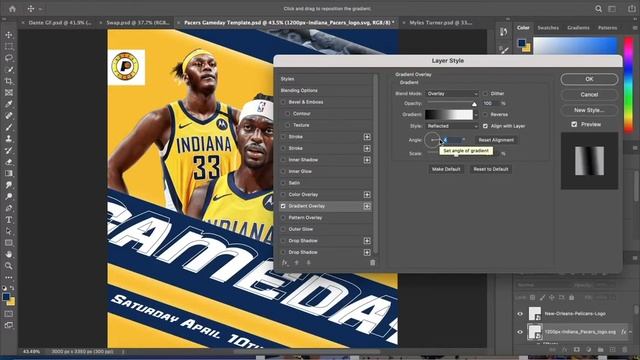Select the Hand tool

[x=9, y=254]
